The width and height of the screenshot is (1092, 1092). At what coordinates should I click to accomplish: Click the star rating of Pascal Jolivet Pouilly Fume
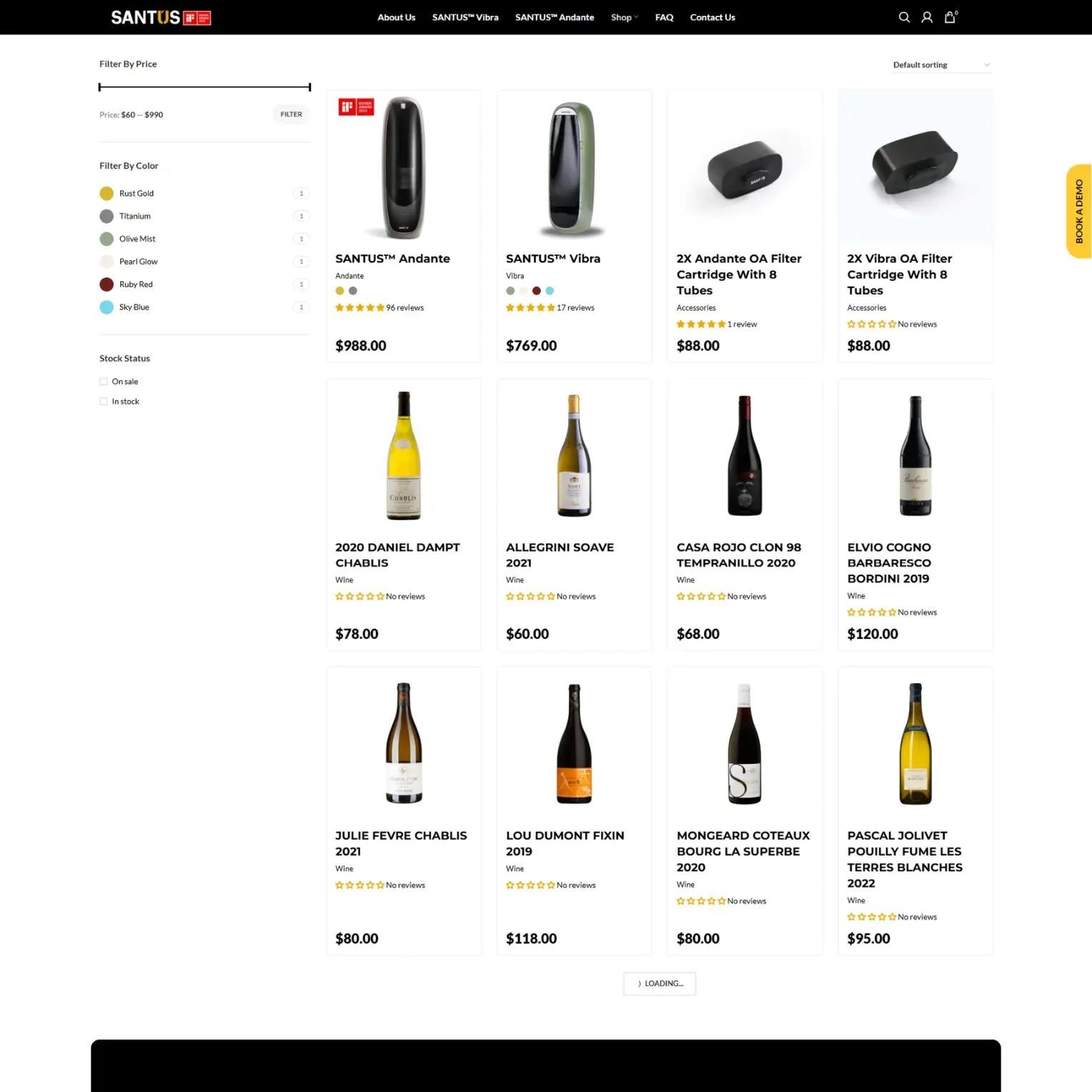point(872,917)
